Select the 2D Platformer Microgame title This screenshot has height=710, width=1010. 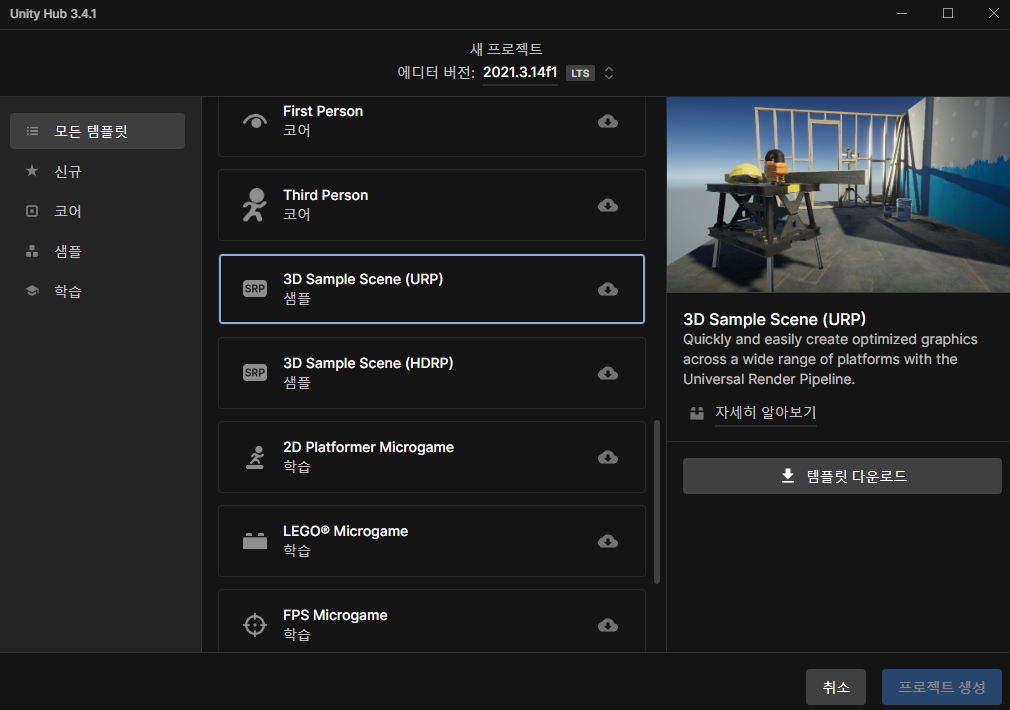(x=368, y=447)
